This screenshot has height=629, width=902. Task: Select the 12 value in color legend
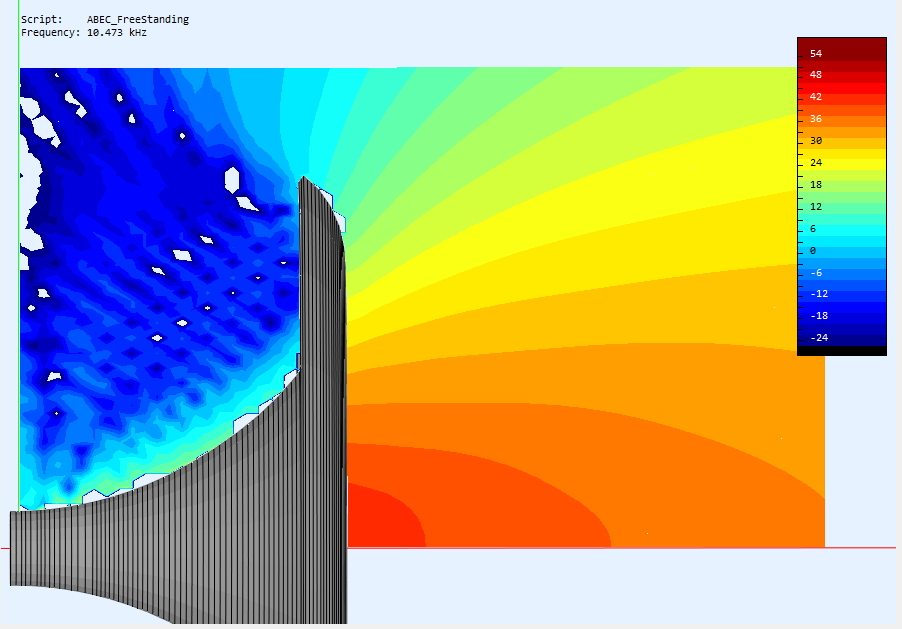pyautogui.click(x=816, y=207)
